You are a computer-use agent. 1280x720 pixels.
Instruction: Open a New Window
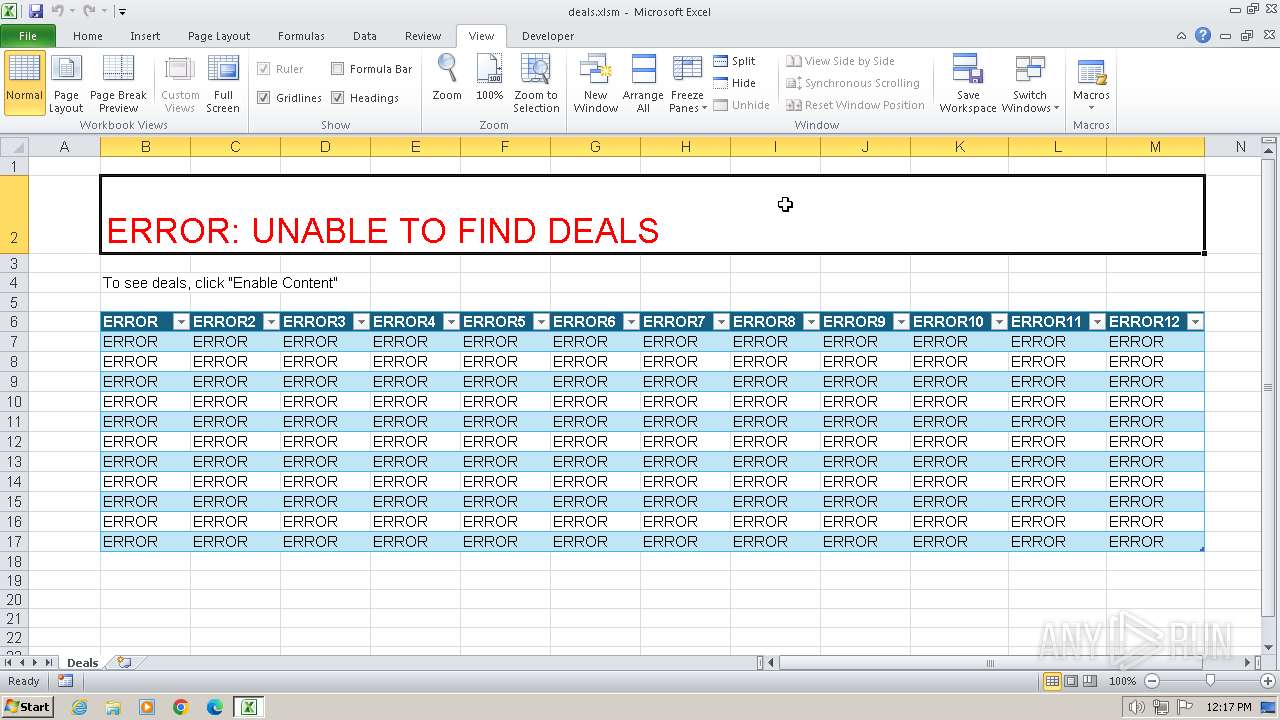tap(596, 83)
